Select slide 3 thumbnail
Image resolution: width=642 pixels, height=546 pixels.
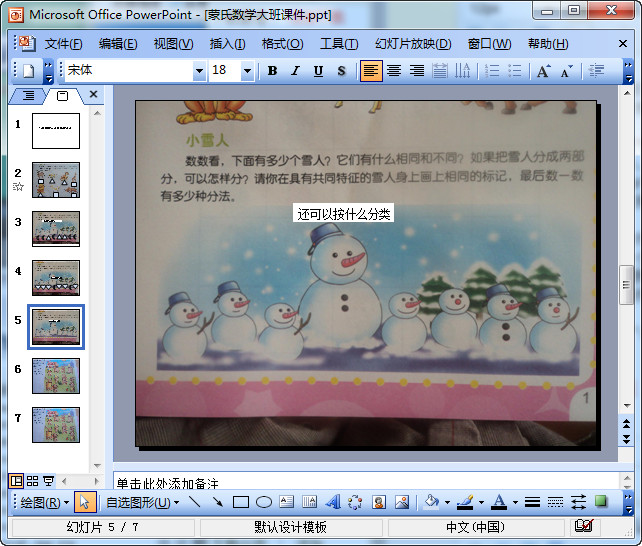tap(56, 229)
